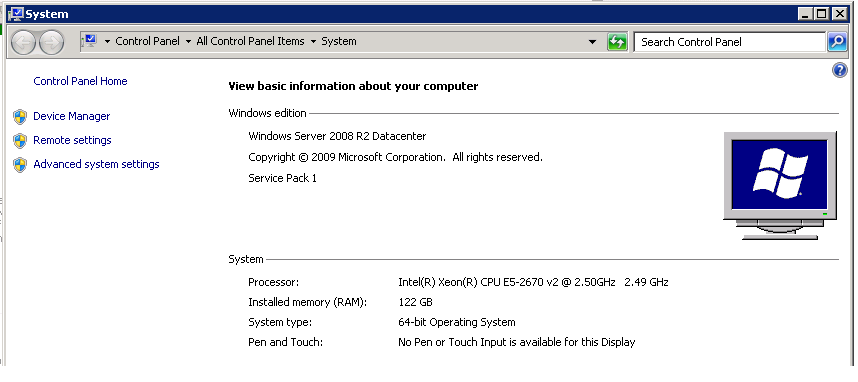Click the green Refresh button

click(617, 42)
